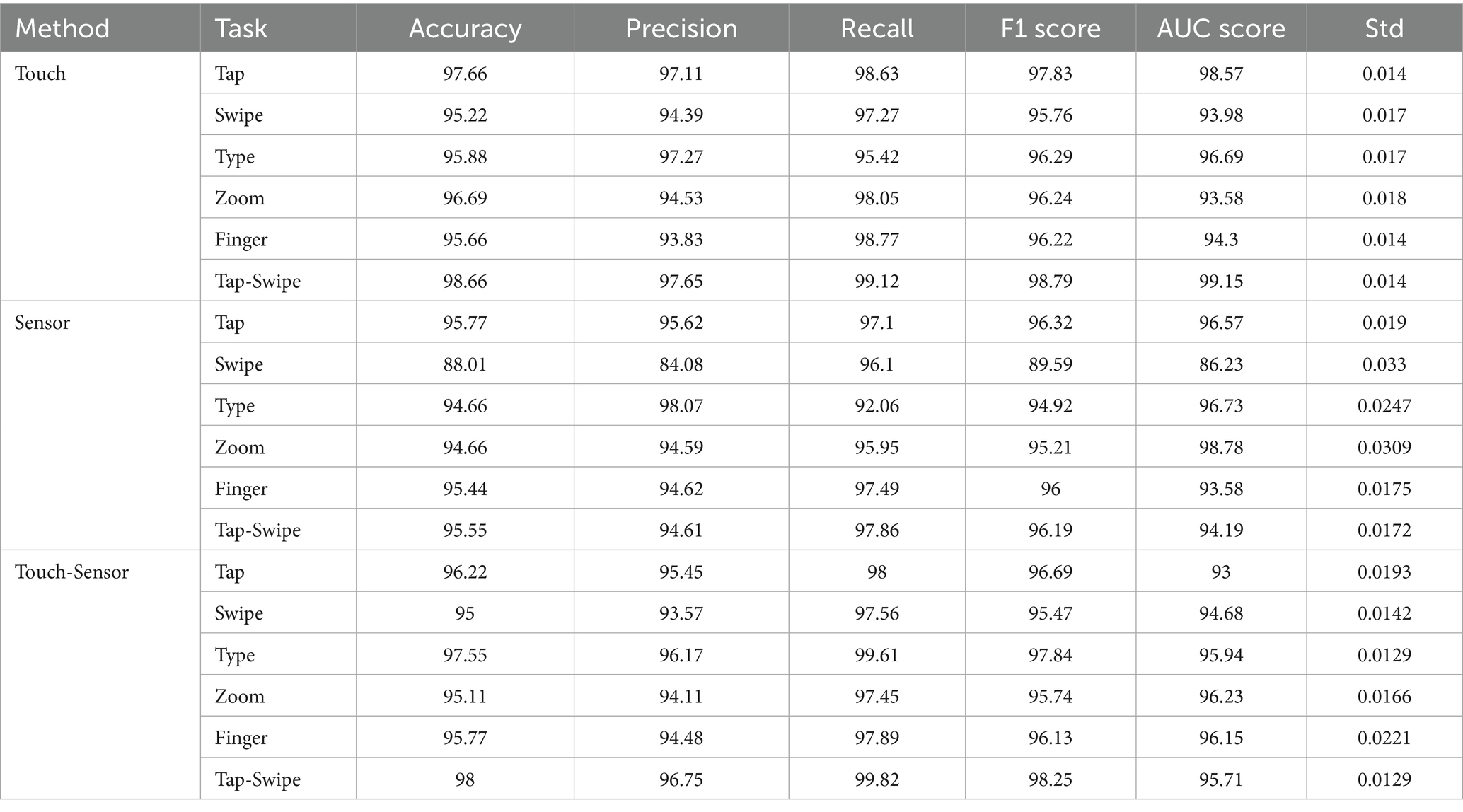The height and width of the screenshot is (812, 1463).
Task: Select the AUC score value 86.23
Action: coord(1220,364)
